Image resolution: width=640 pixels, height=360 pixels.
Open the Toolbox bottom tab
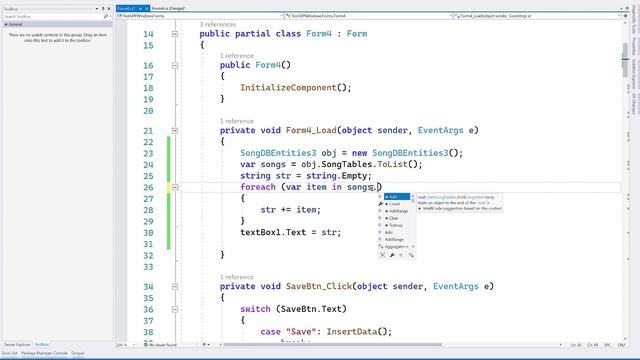42,345
